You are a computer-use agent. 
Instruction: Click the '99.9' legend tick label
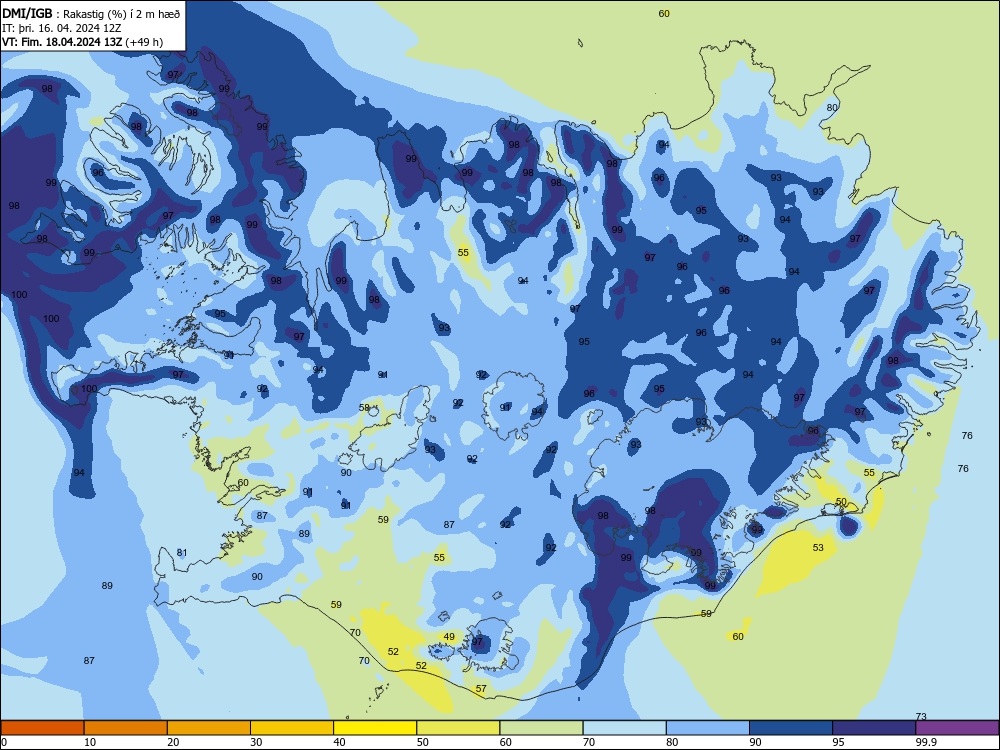tap(926, 742)
